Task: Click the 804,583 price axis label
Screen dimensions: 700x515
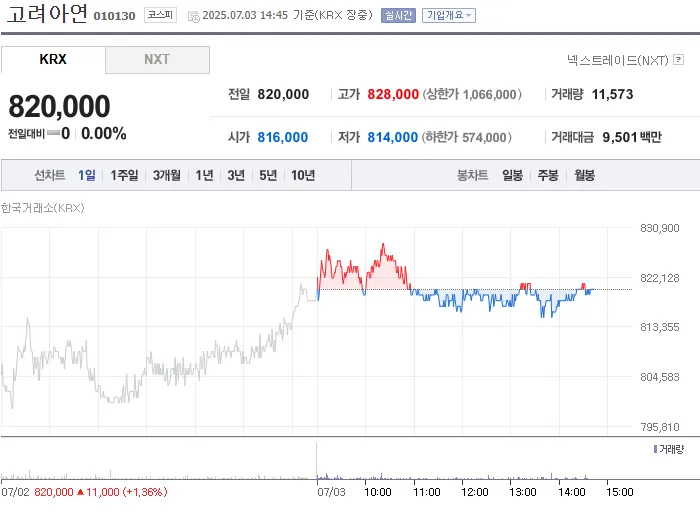Action: 659,378
